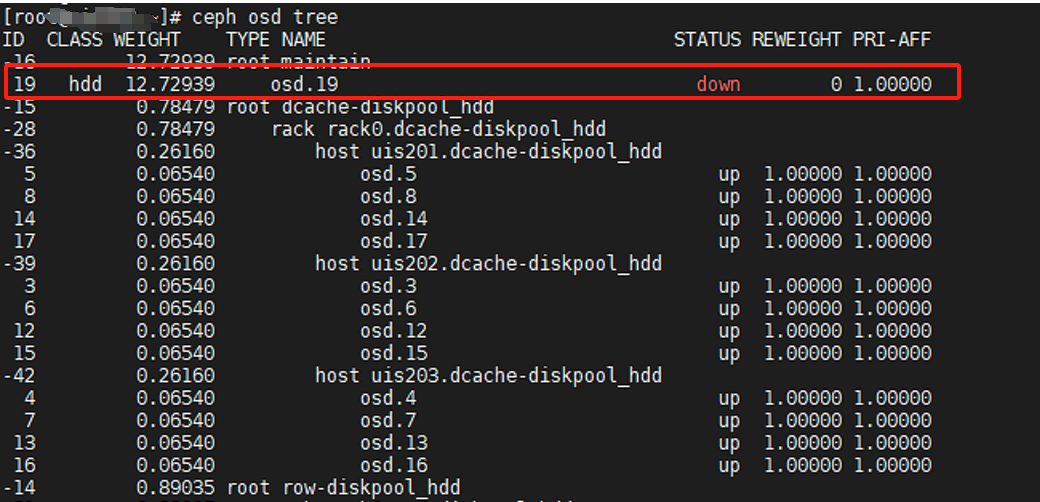
Task: Select host uis201.dcache-diskpool_hdd
Action: (x=489, y=152)
